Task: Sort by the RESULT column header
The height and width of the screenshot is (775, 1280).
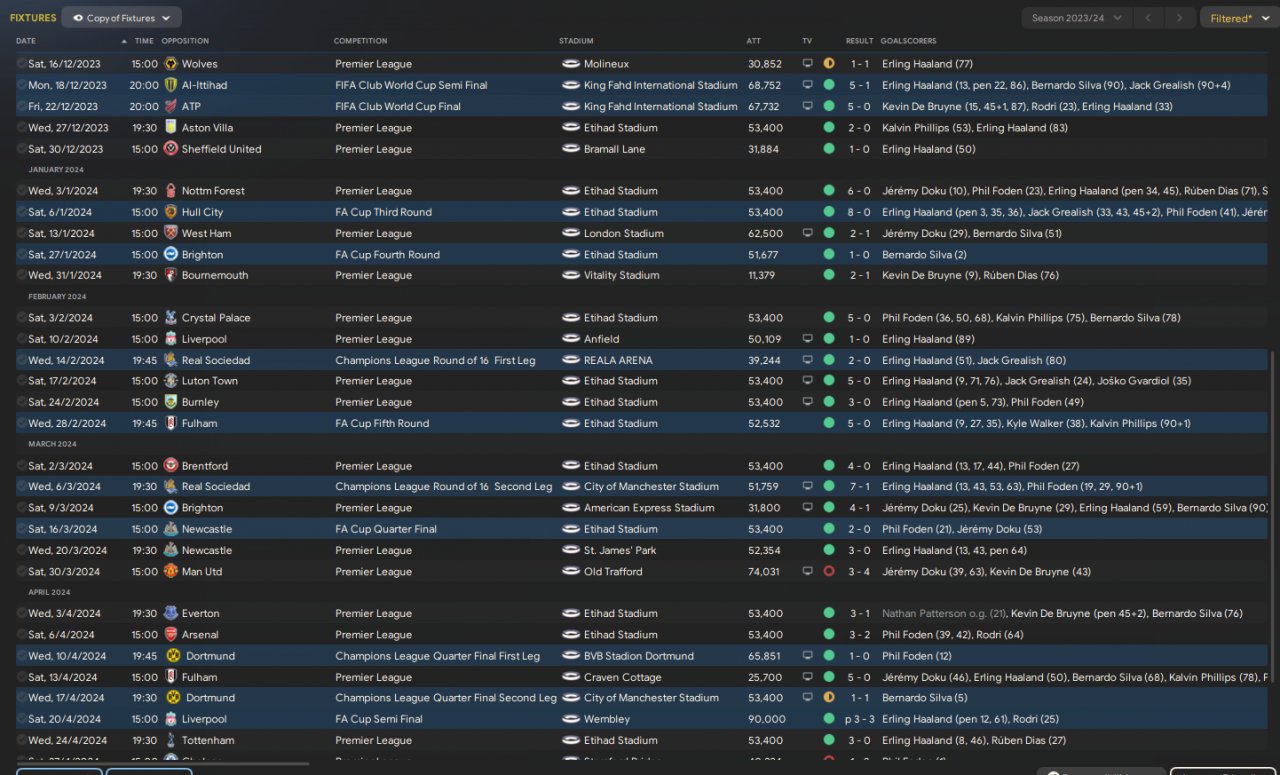Action: 859,41
